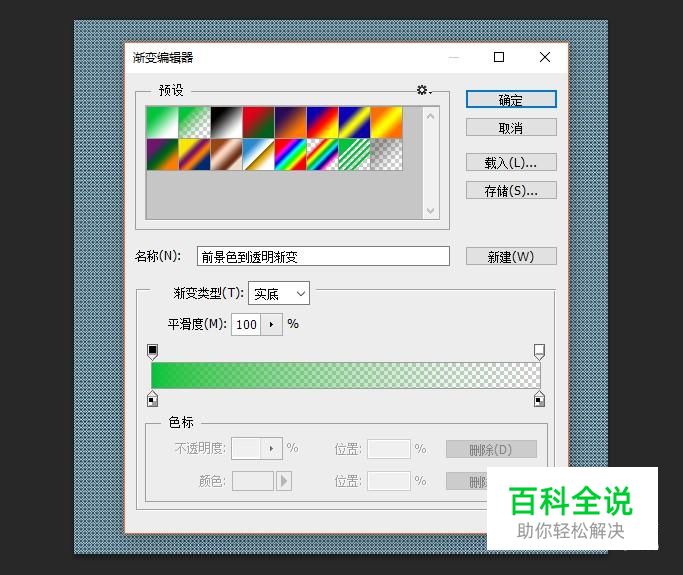Open the 平滑度 slider arrow
Screen dimensions: 683x575
271,325
